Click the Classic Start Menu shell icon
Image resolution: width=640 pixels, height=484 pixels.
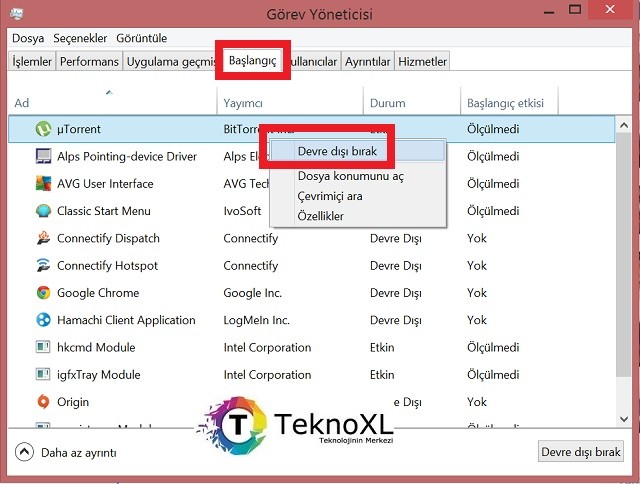click(x=43, y=211)
